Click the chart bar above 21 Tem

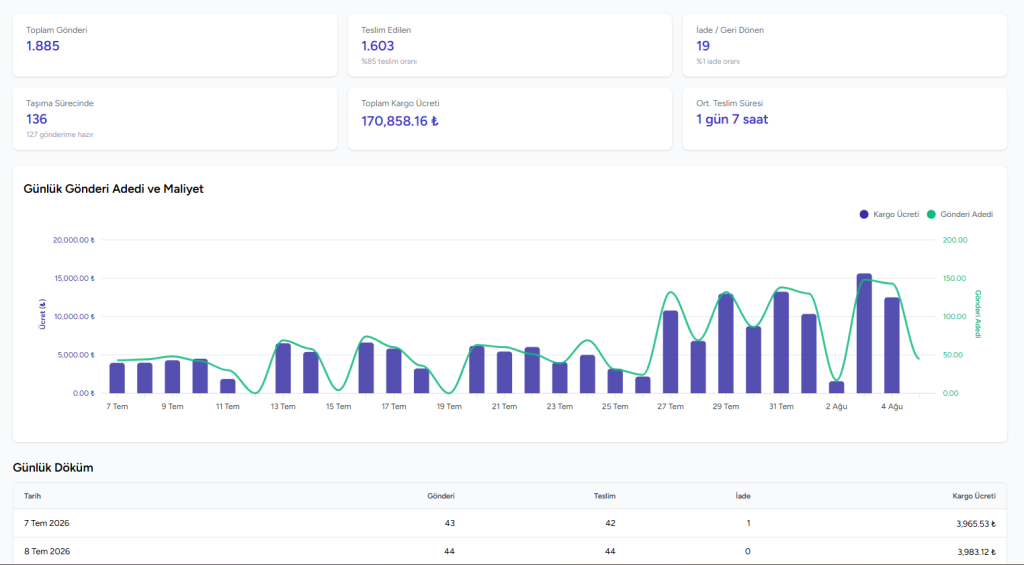[504, 372]
